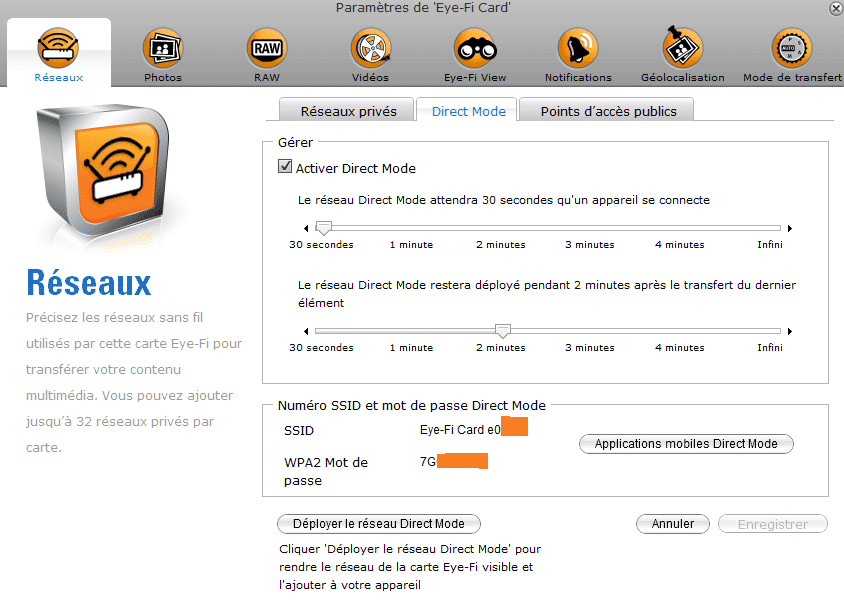
Task: Uncheck the Activer Direct Mode checkbox
Action: [285, 166]
